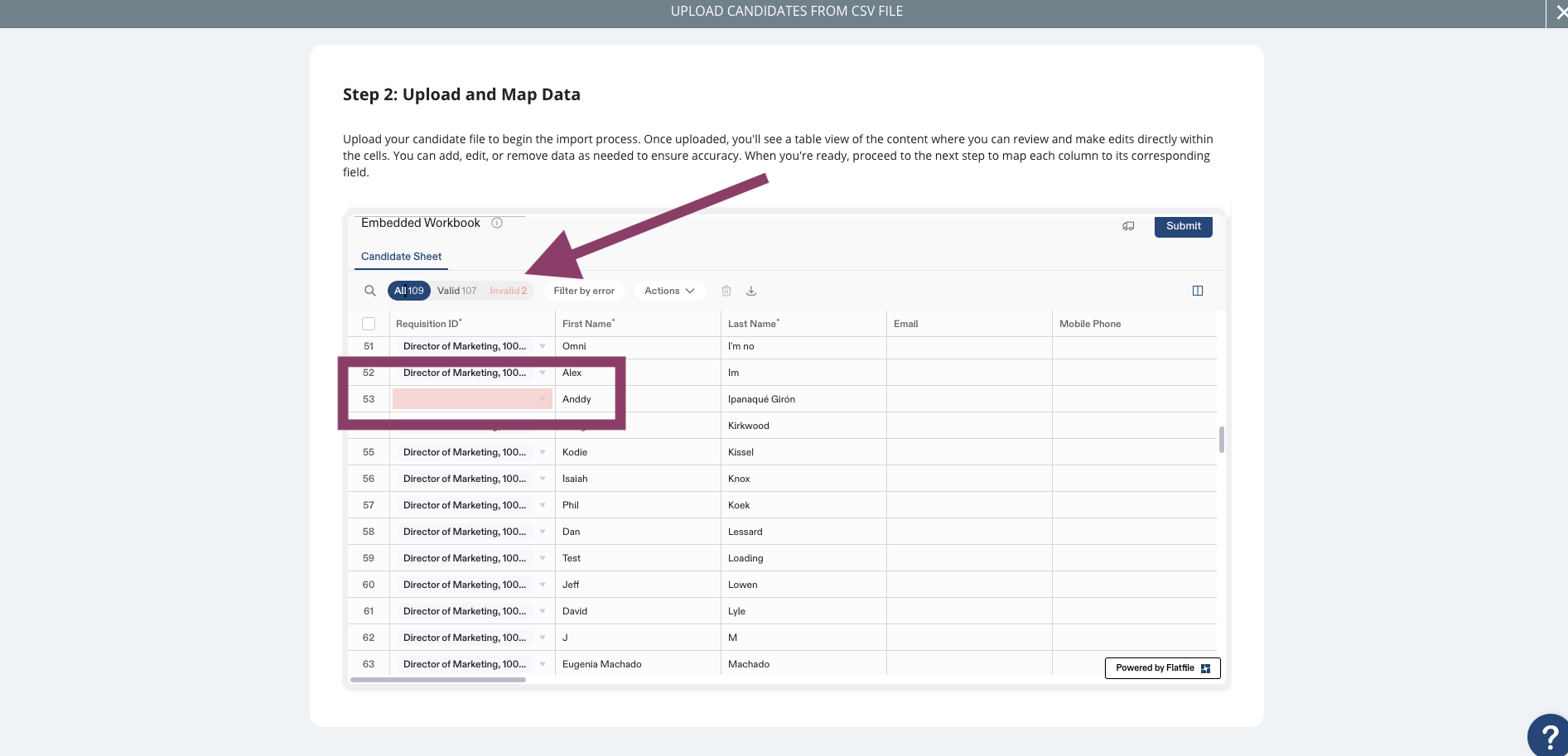The image size is (1568, 756).
Task: Select the First Name cell 'Dan'
Action: (x=638, y=532)
